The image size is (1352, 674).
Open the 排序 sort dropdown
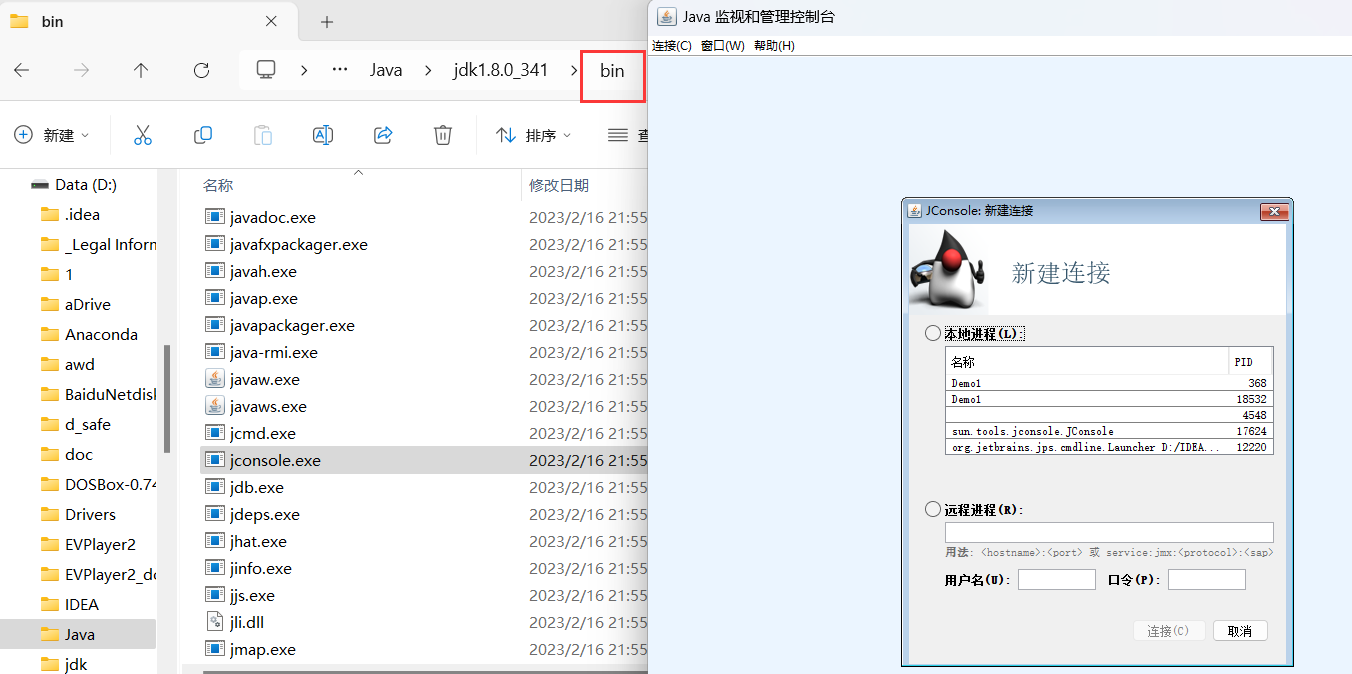pos(534,135)
